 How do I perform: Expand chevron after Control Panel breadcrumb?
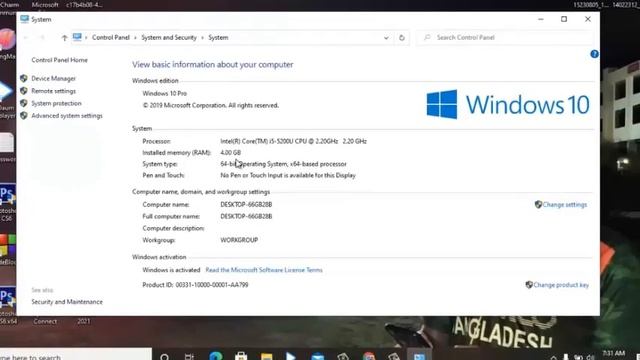pos(136,38)
